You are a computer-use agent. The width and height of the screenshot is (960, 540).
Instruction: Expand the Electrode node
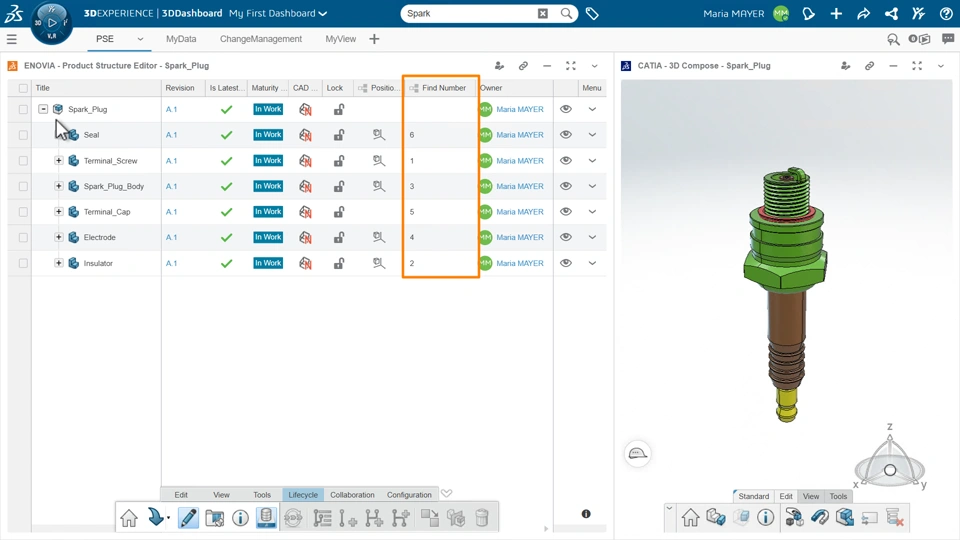(59, 237)
